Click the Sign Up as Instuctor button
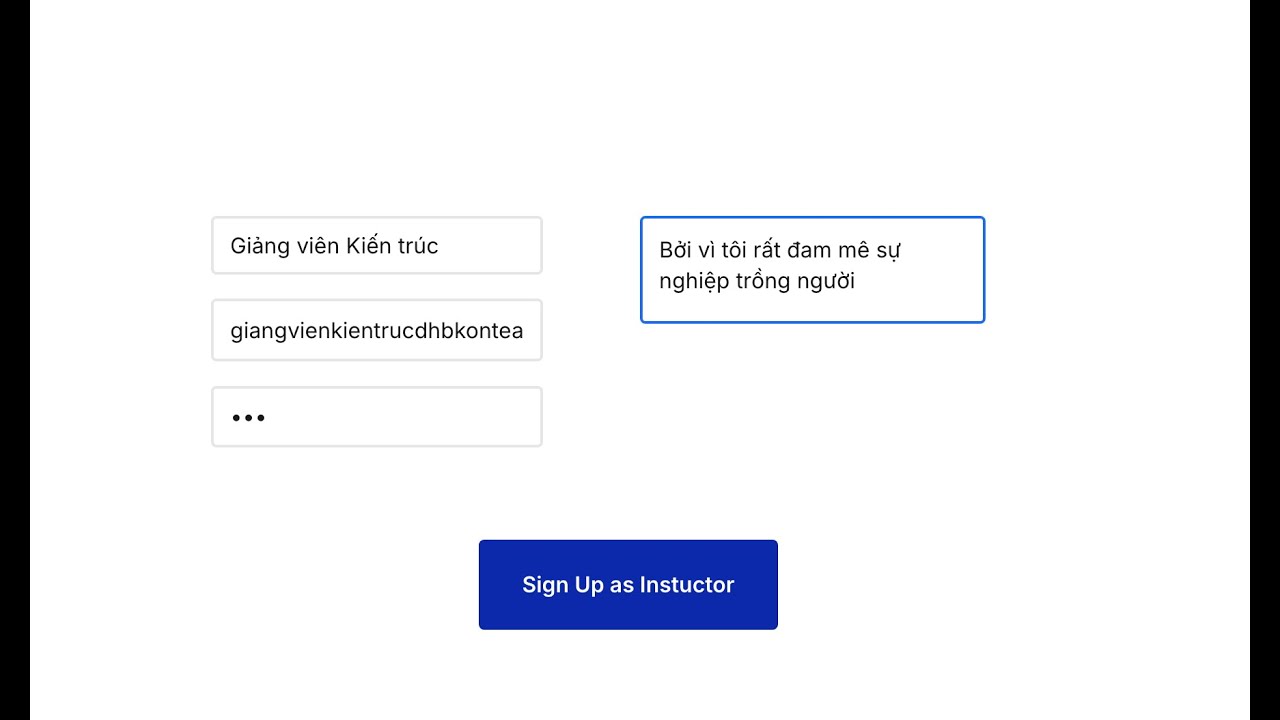The height and width of the screenshot is (720, 1280). (x=628, y=585)
